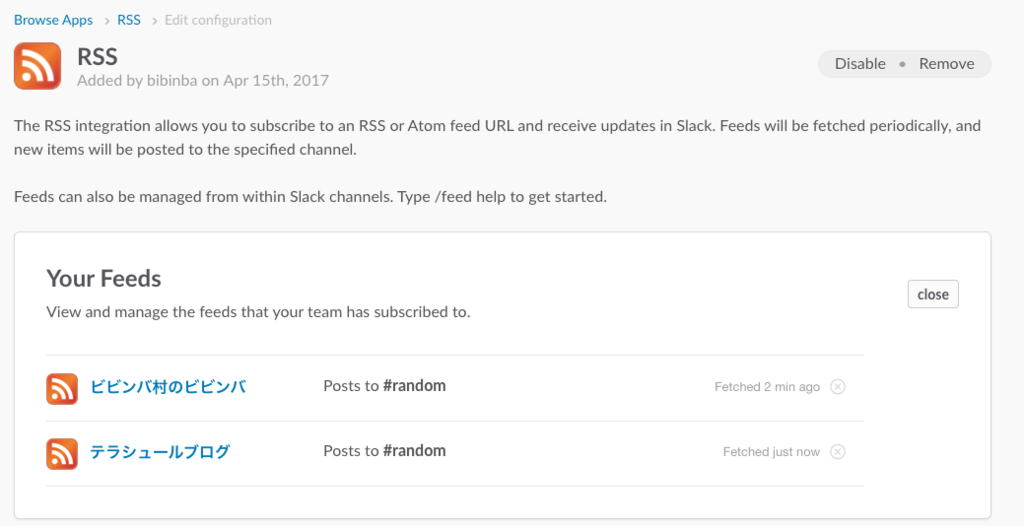Remove the テラシュールブログ feed with X icon
The height and width of the screenshot is (526, 1024).
coord(837,452)
